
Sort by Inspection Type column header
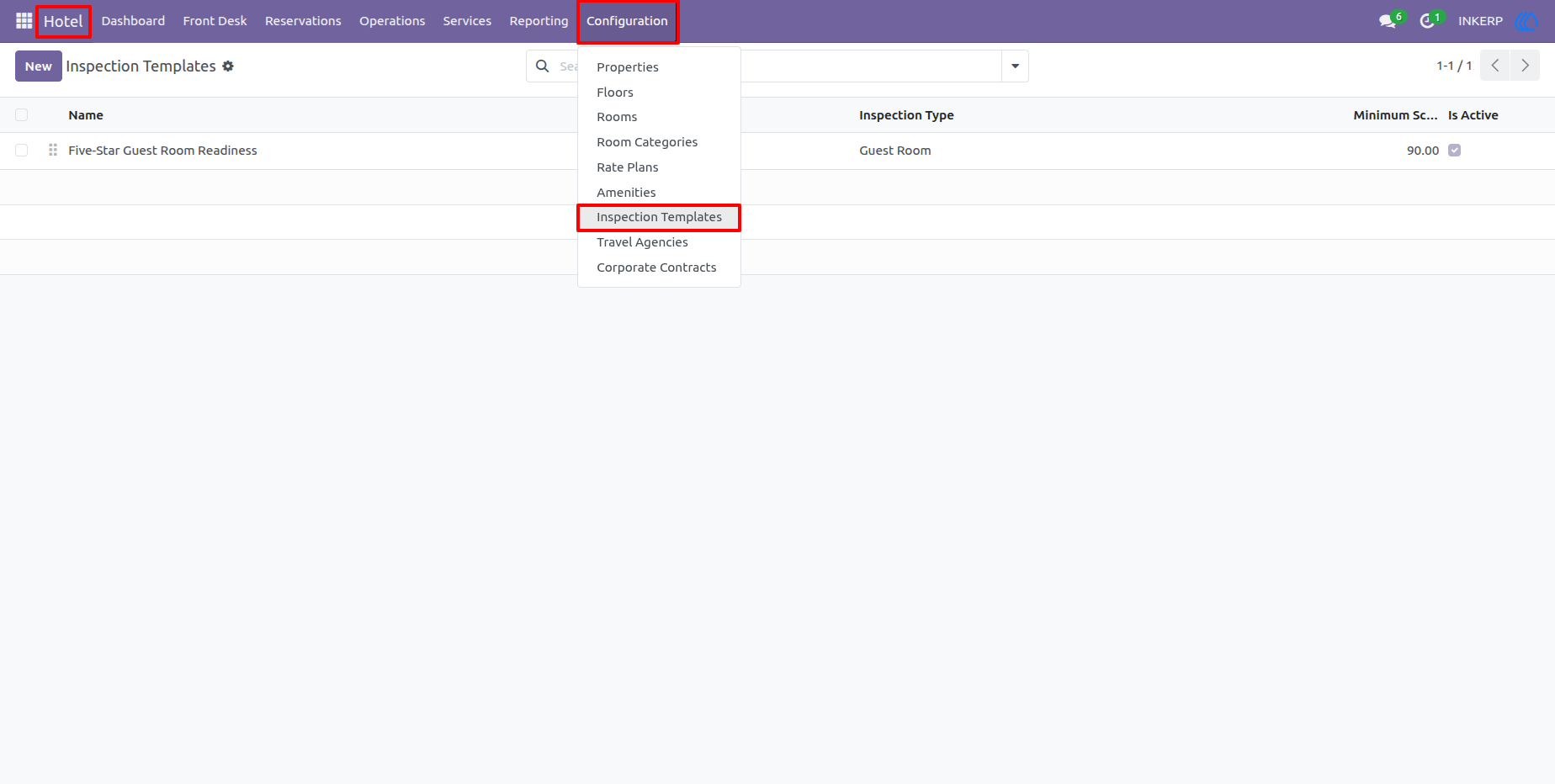pyautogui.click(x=906, y=115)
